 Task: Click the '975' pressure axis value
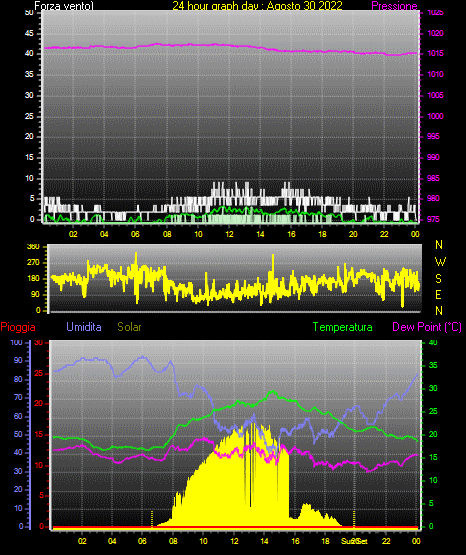[x=433, y=219]
